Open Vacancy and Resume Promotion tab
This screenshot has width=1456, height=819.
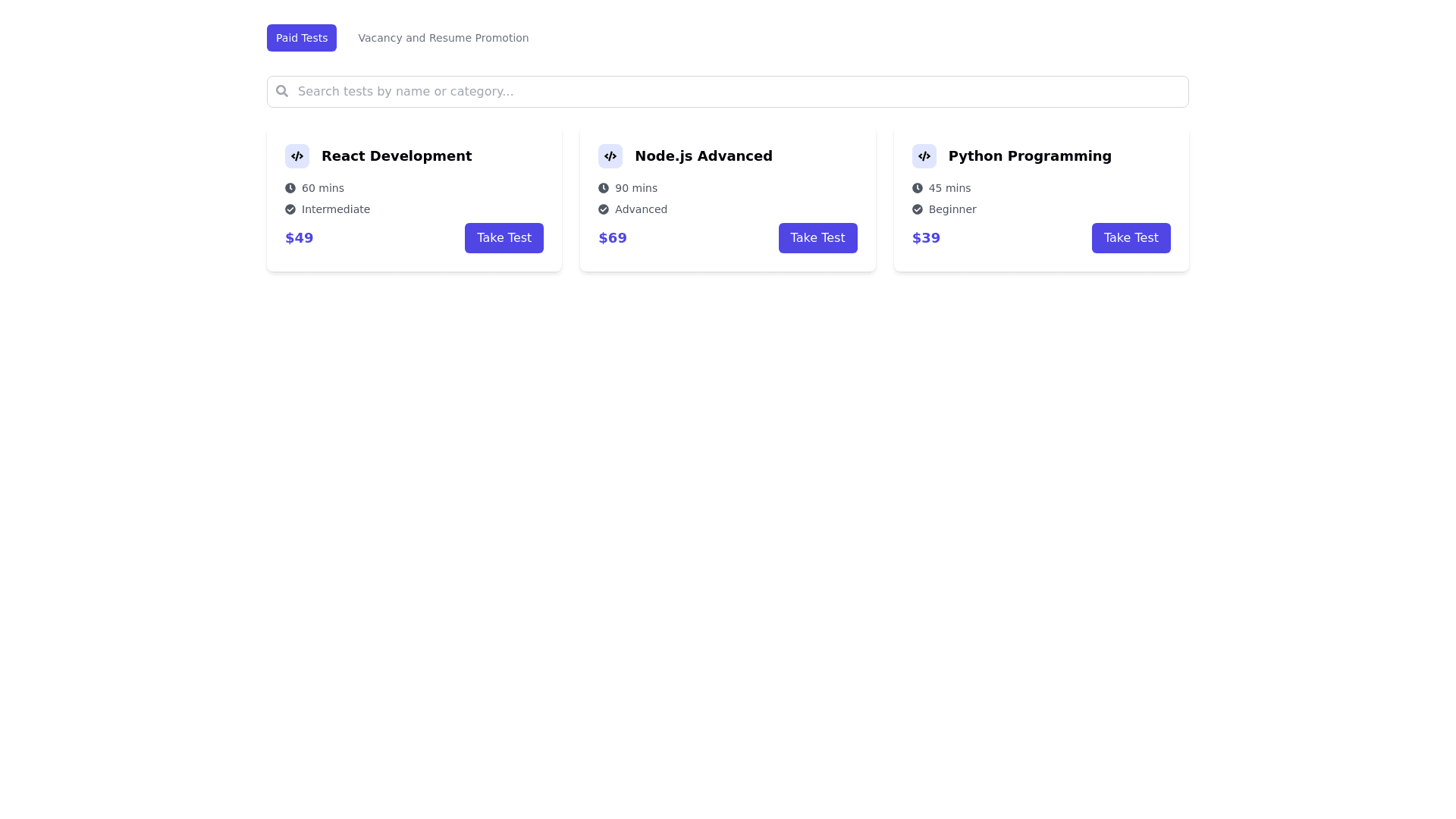[x=443, y=38]
